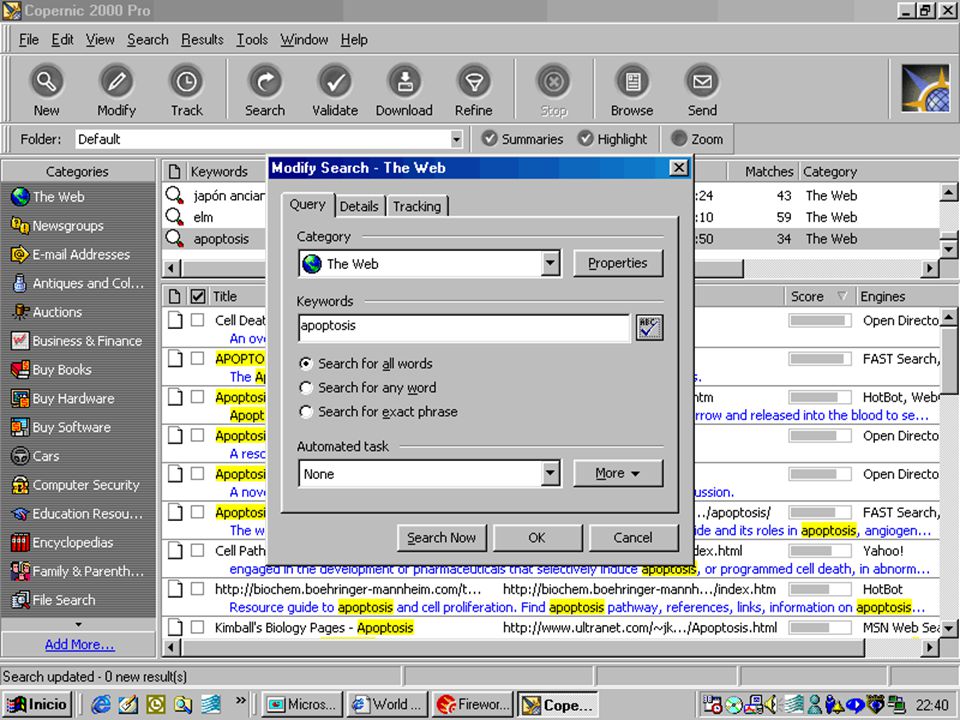The height and width of the screenshot is (720, 960).
Task: Select the Newsgroups category
Action: coord(57,225)
